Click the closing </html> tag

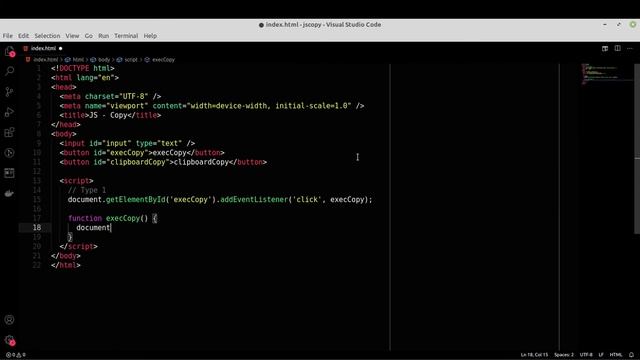pyautogui.click(x=66, y=265)
